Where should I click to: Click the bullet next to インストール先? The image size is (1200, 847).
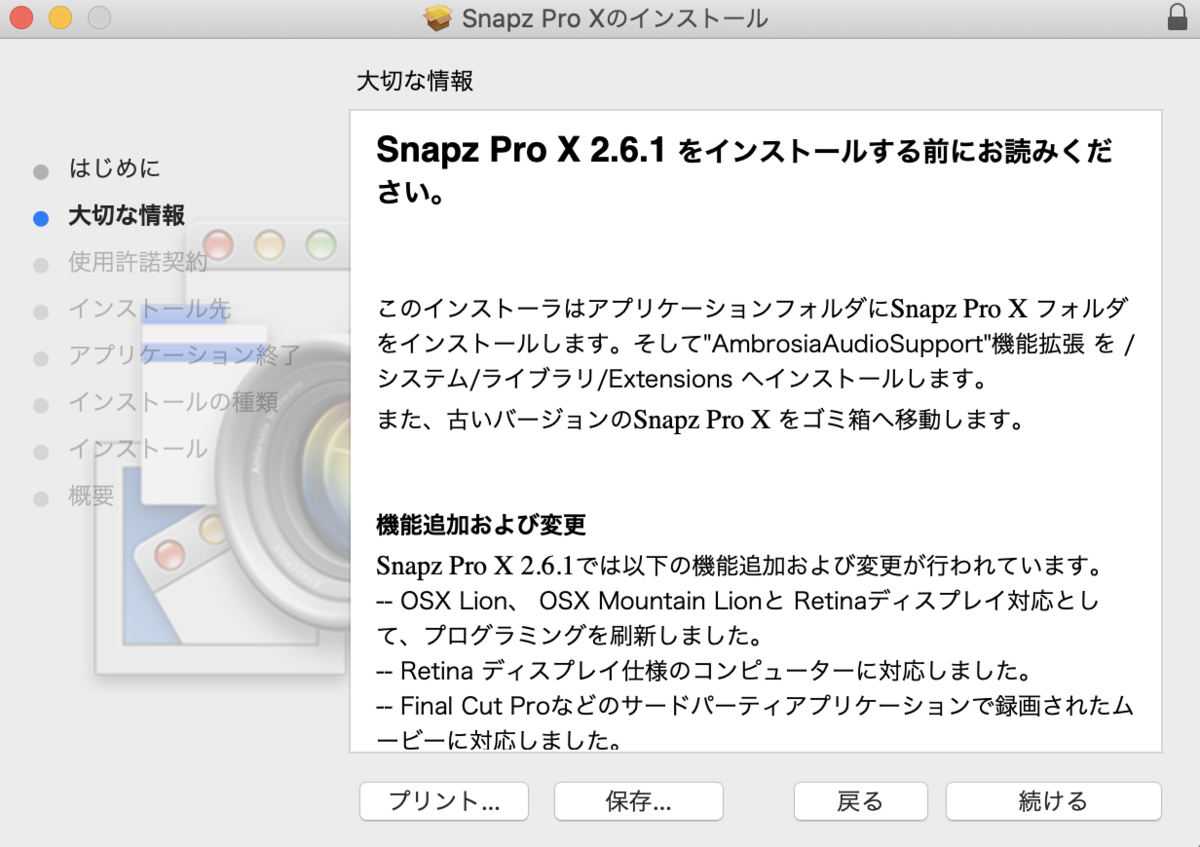[41, 309]
